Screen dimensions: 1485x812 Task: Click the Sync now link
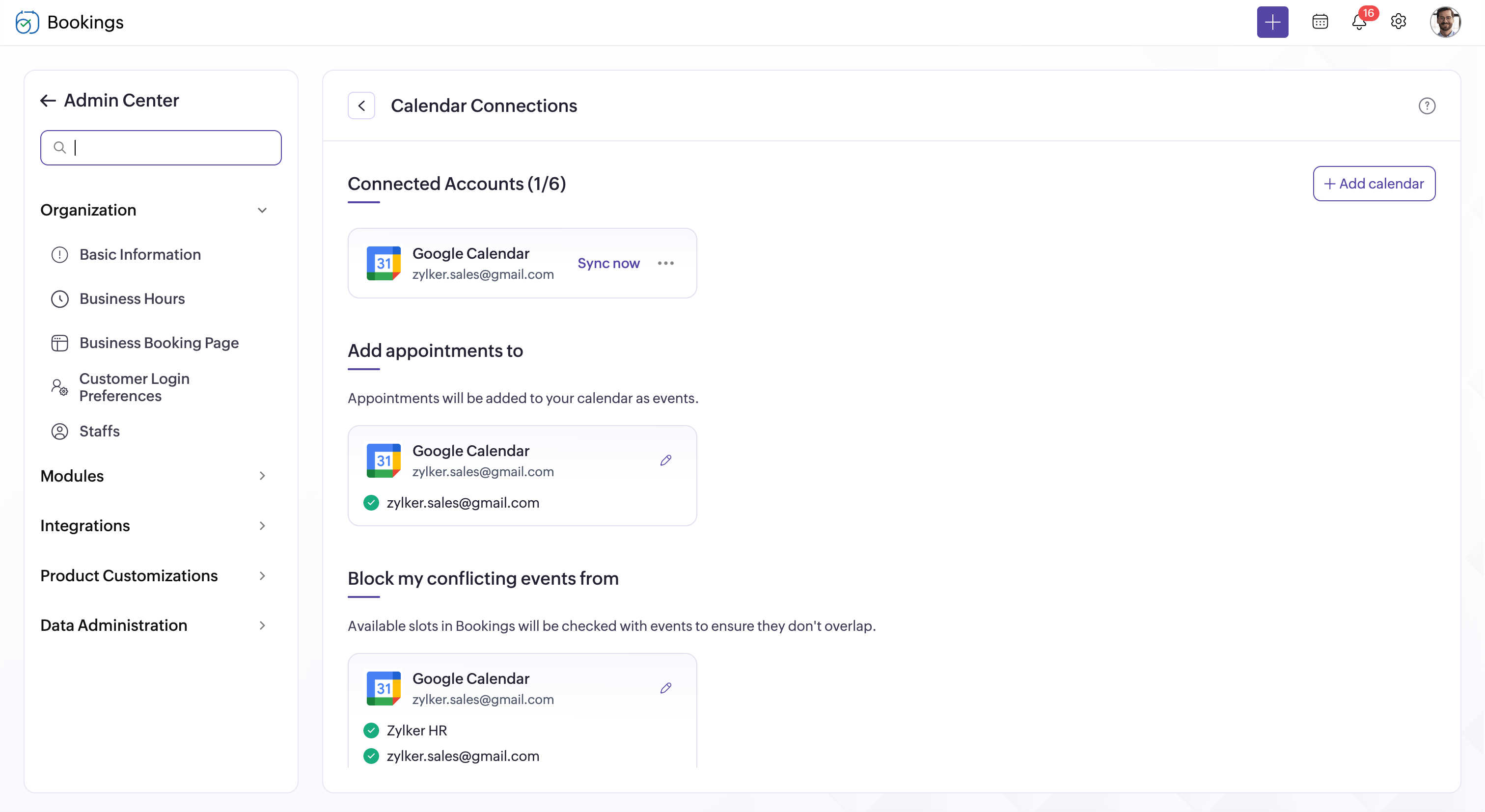(608, 263)
